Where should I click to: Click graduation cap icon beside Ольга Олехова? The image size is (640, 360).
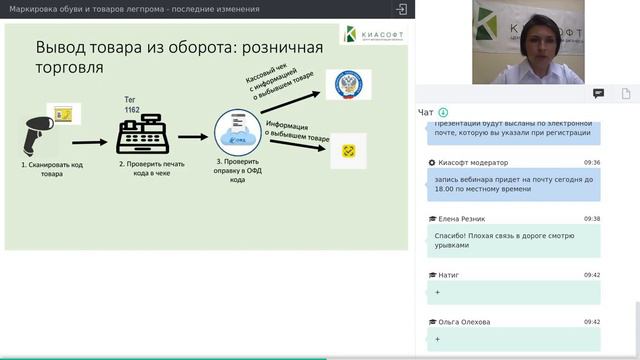click(x=432, y=322)
